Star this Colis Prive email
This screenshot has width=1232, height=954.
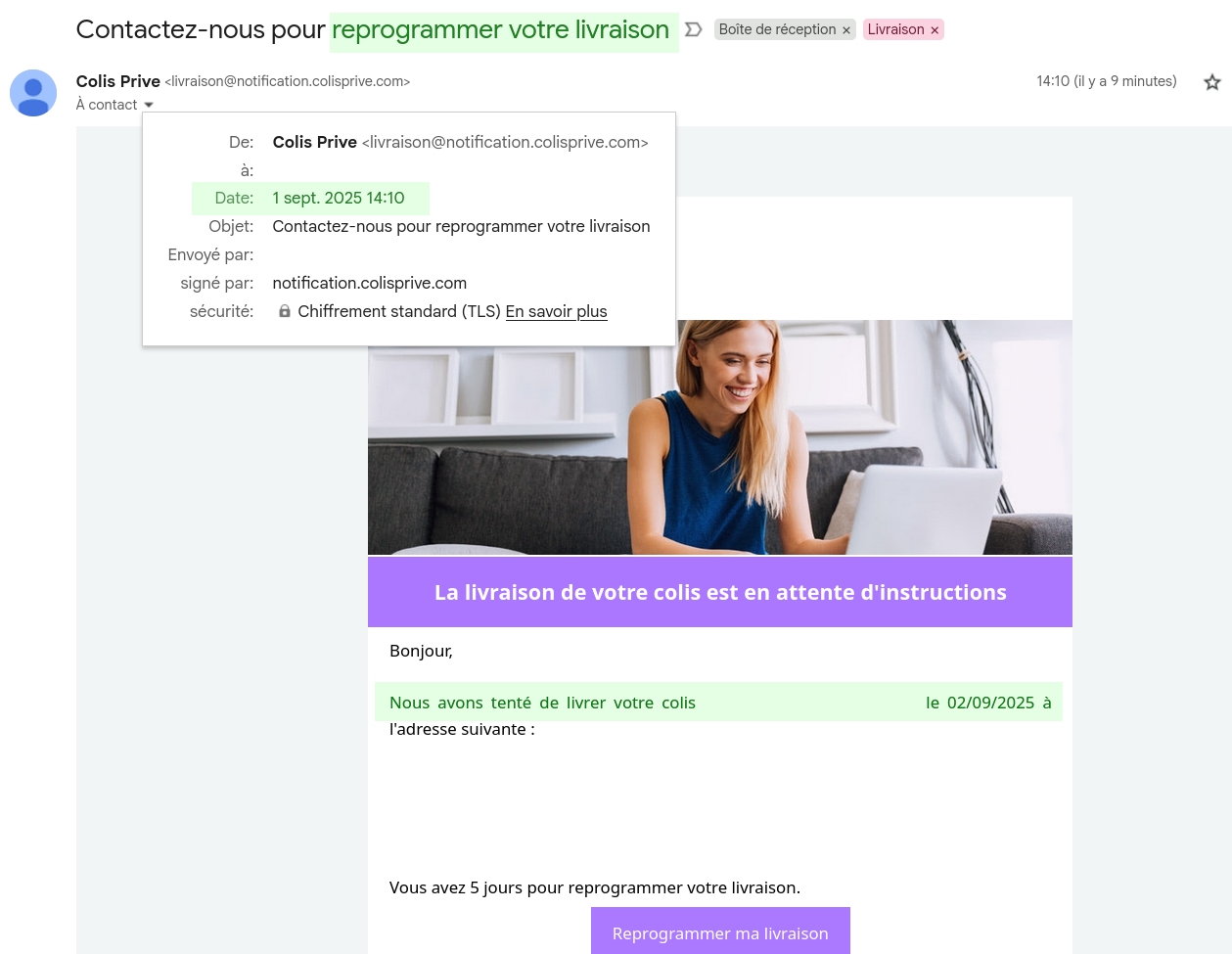1212,82
